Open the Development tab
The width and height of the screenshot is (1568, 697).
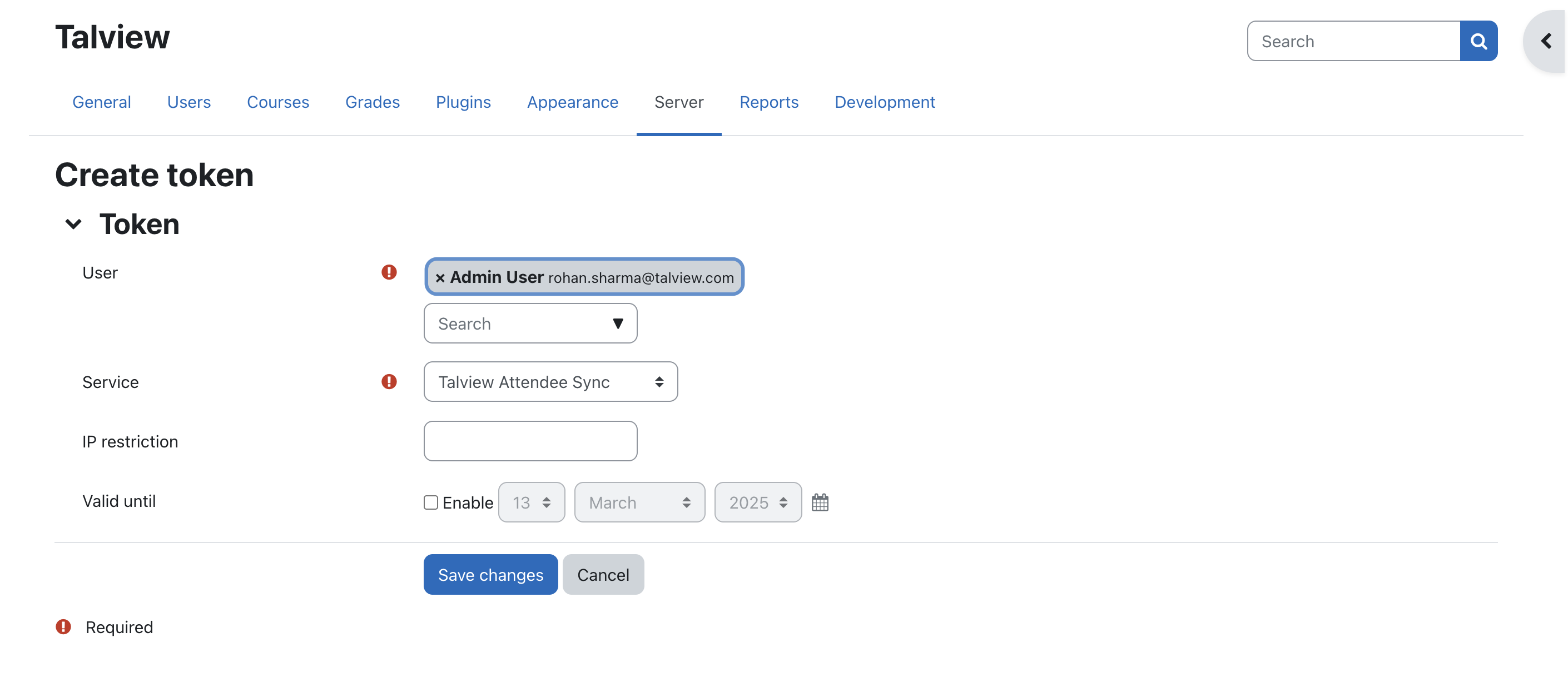point(884,102)
